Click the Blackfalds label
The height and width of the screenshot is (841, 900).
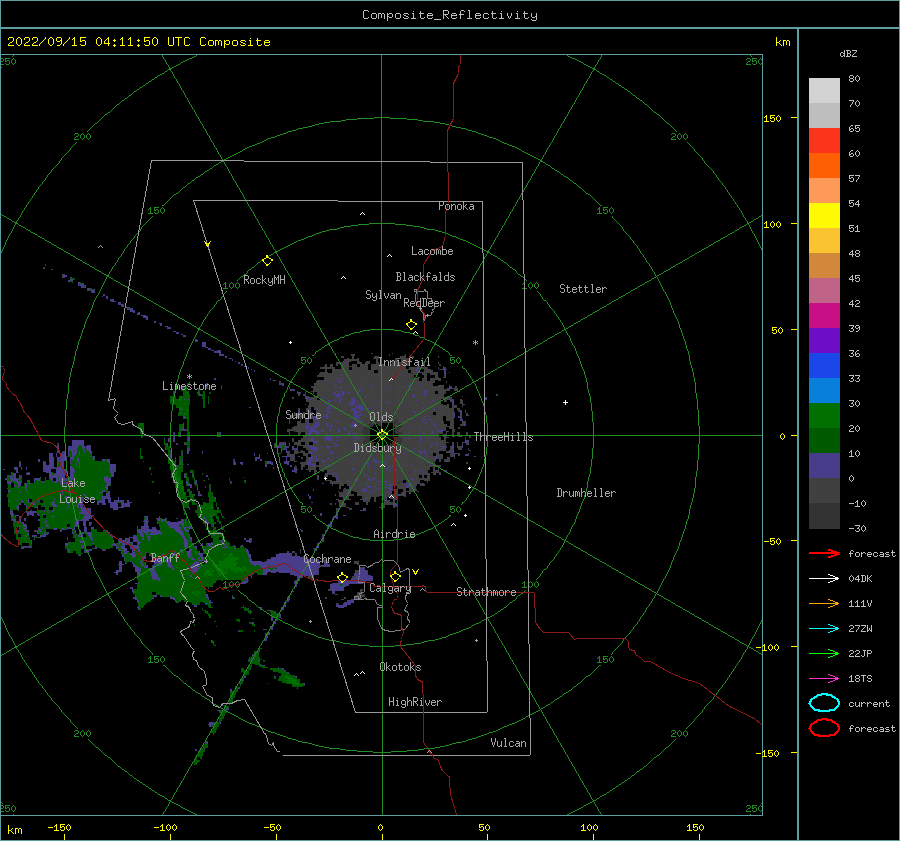point(425,277)
